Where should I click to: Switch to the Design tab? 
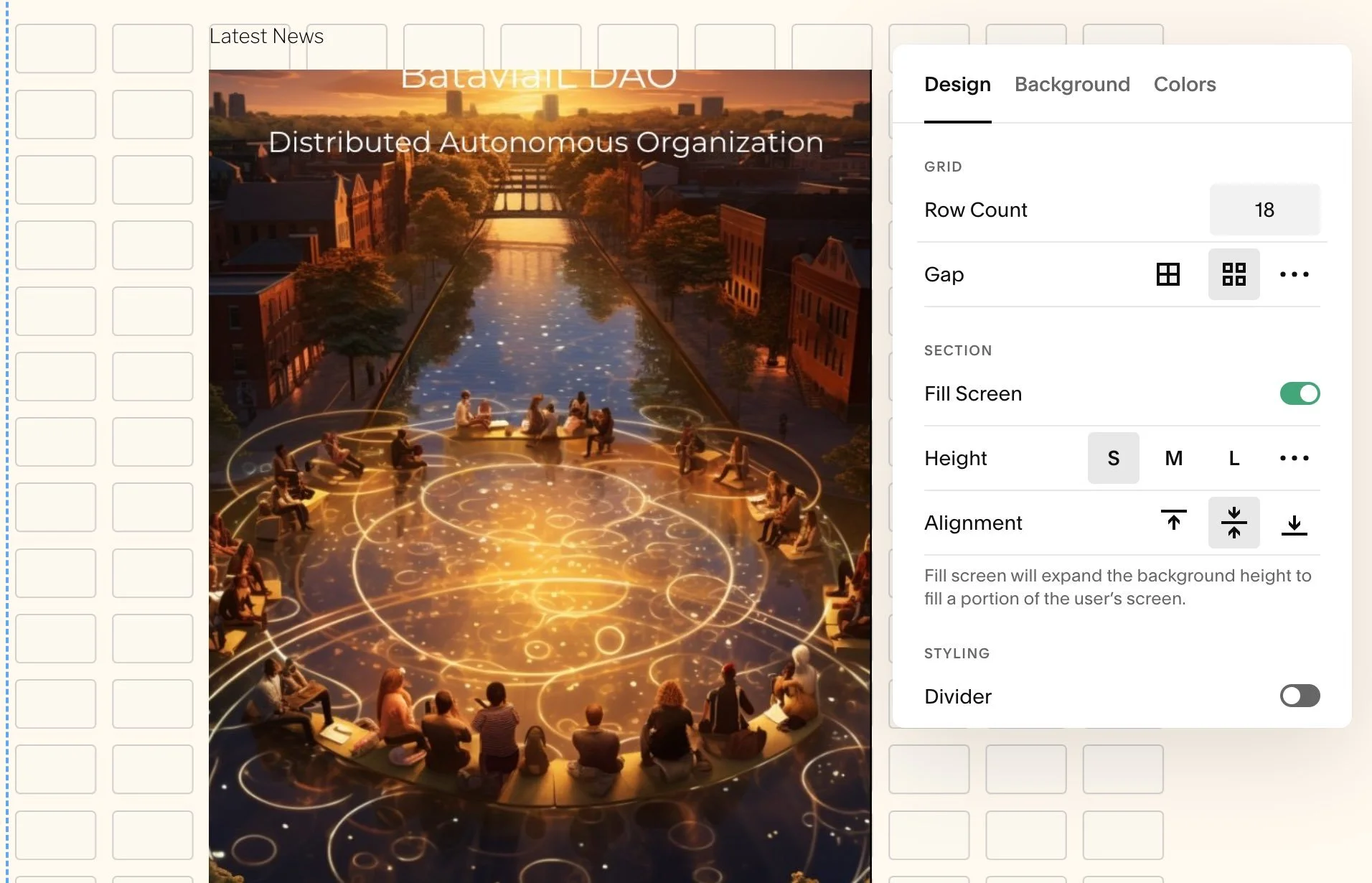click(x=957, y=85)
